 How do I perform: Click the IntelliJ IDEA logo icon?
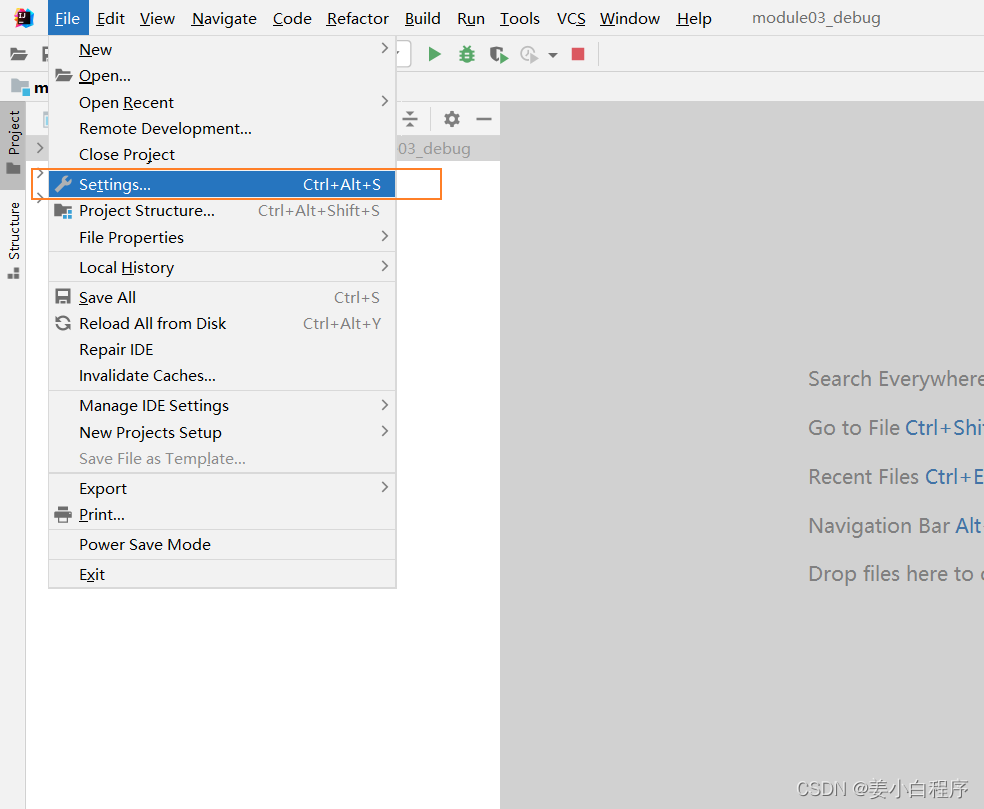(x=24, y=18)
